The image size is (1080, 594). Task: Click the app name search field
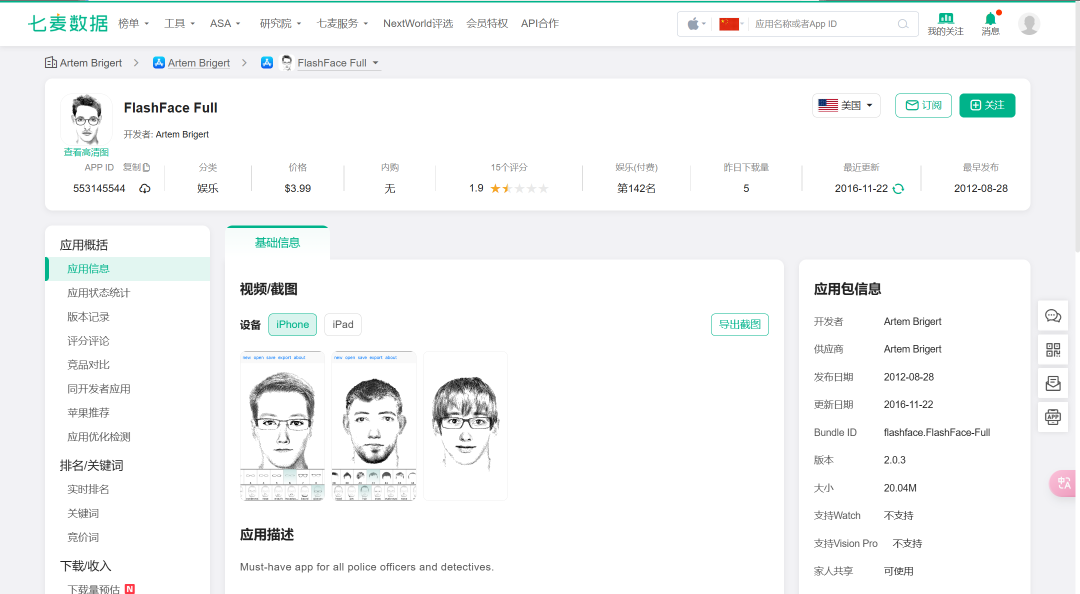823,24
